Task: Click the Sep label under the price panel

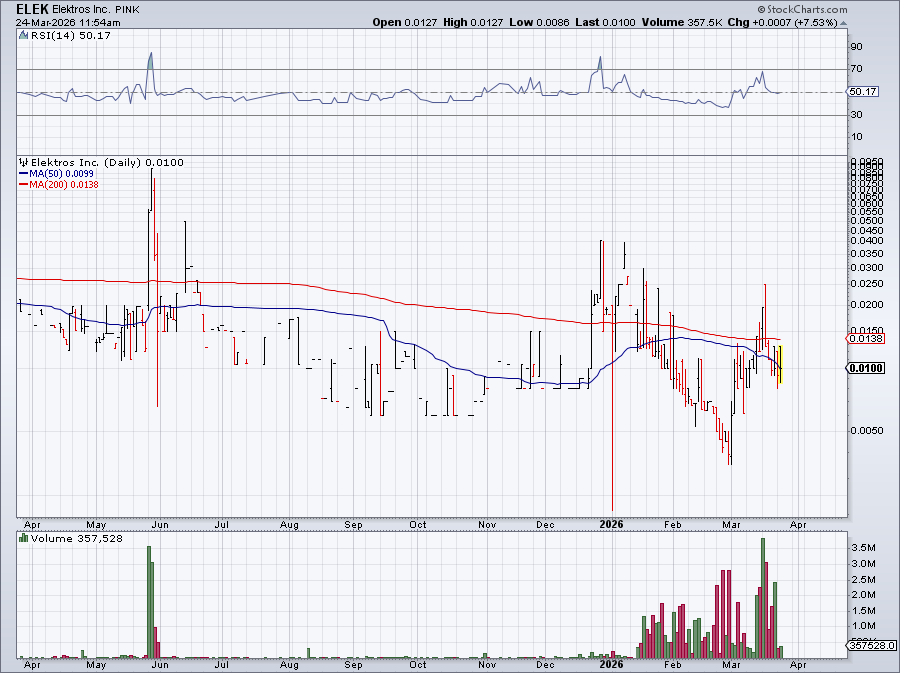Action: [x=354, y=524]
